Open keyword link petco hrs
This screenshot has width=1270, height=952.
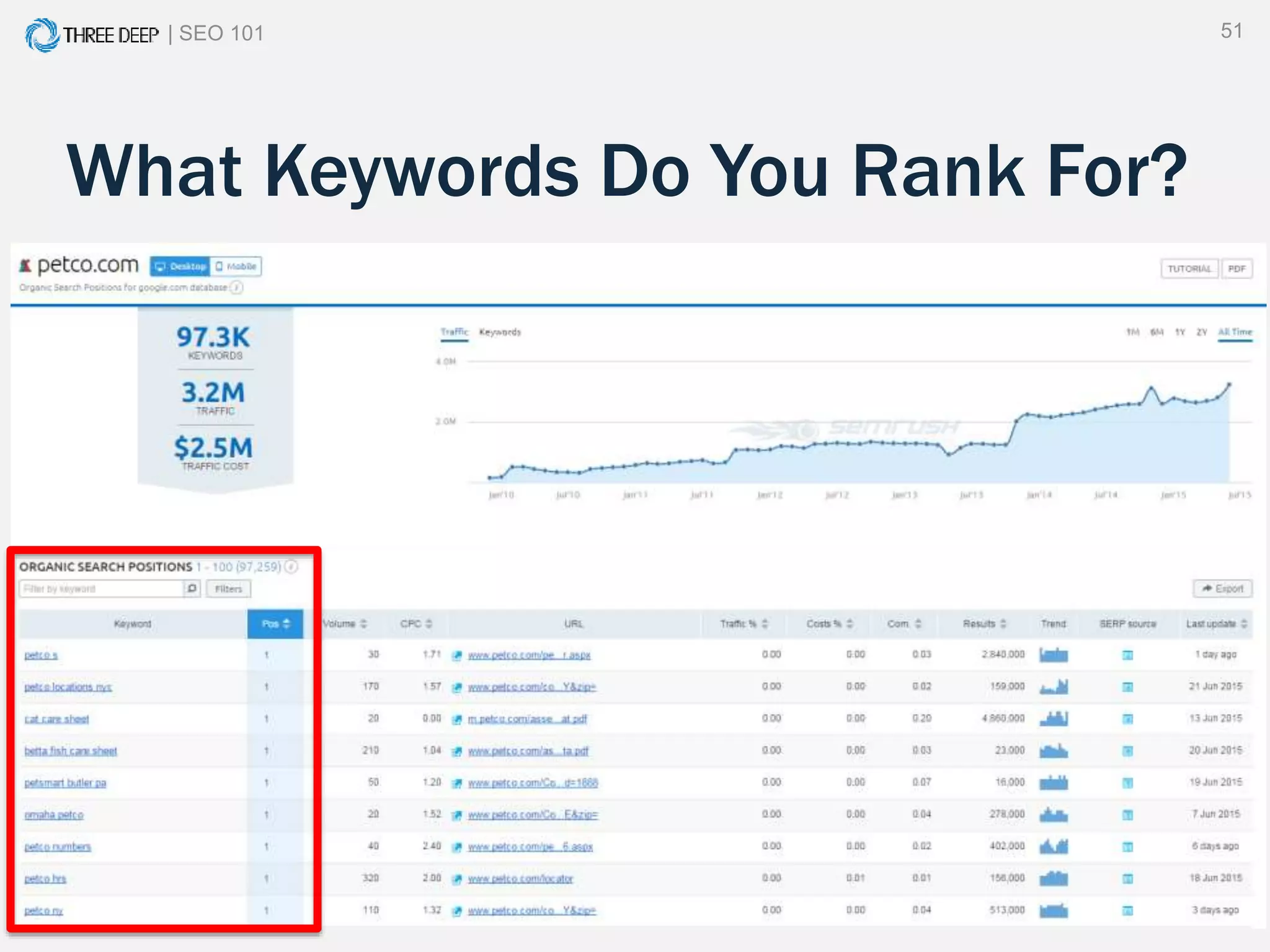(45, 879)
